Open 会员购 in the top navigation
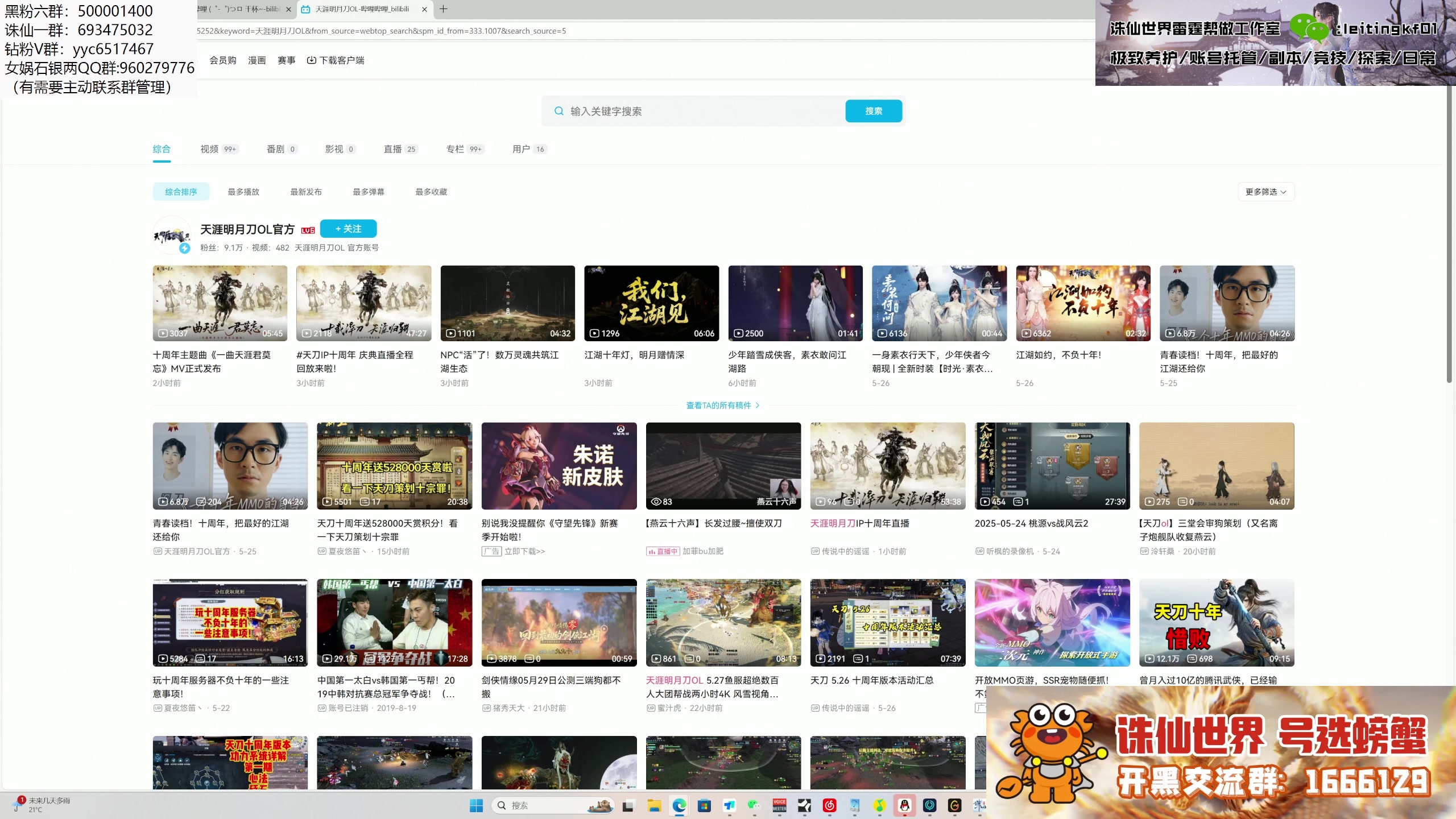The image size is (1456, 819). [x=223, y=60]
